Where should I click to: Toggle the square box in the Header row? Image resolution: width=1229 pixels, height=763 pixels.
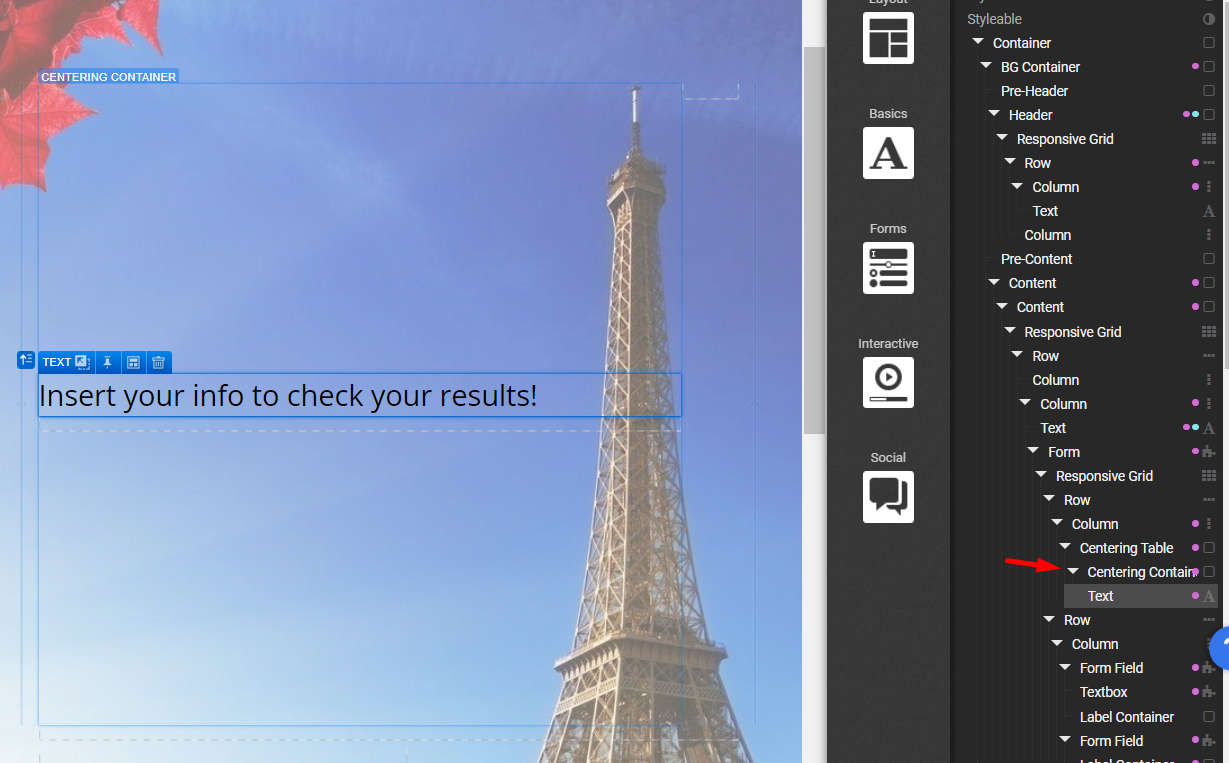pos(1209,115)
